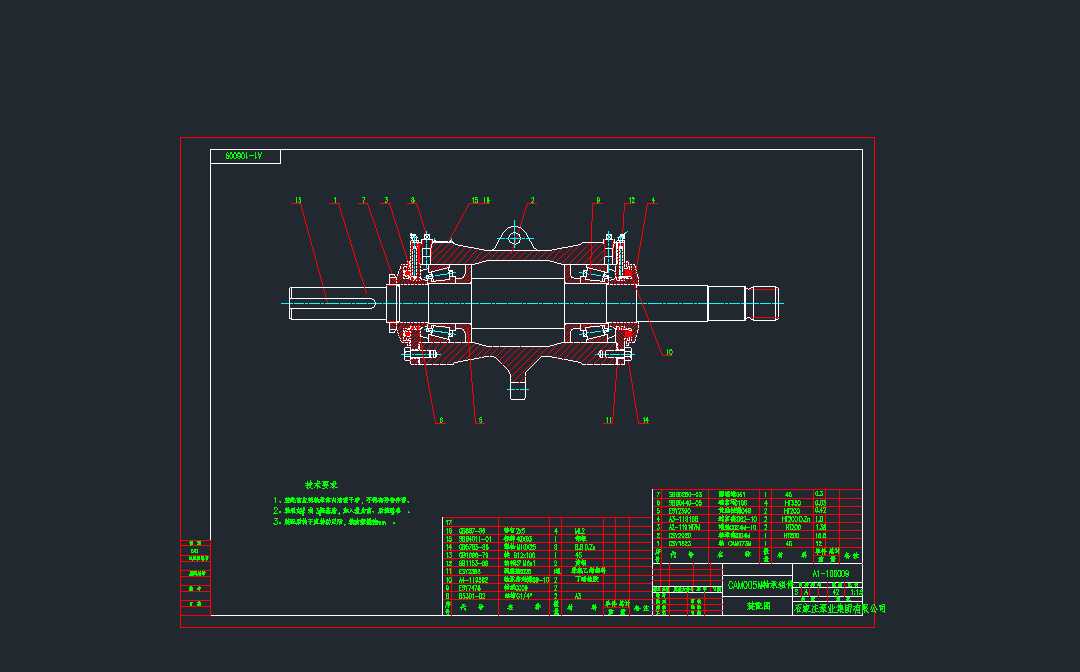
Task: Click balloon 8 below the left bearing
Action: [441, 420]
